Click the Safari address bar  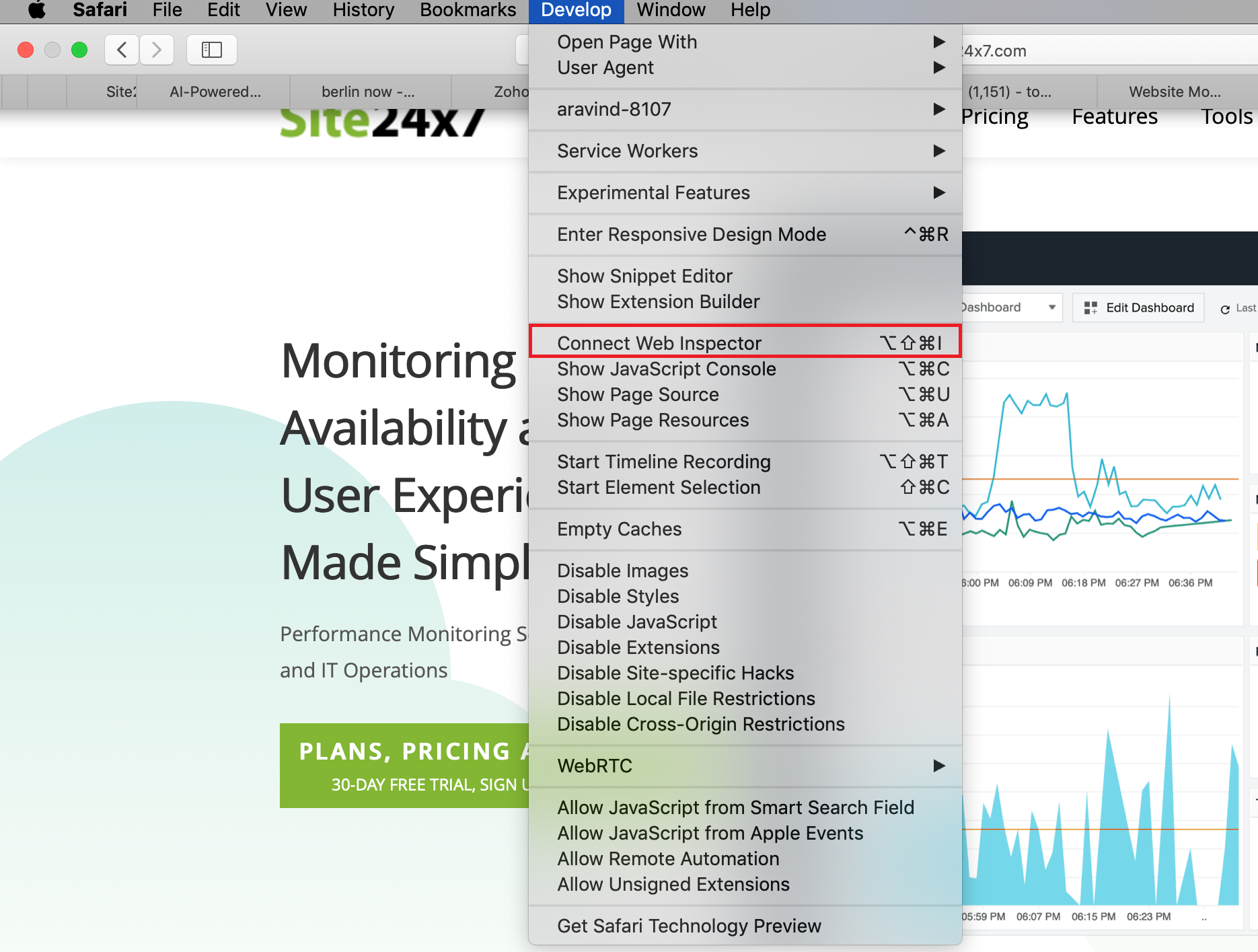(1110, 50)
